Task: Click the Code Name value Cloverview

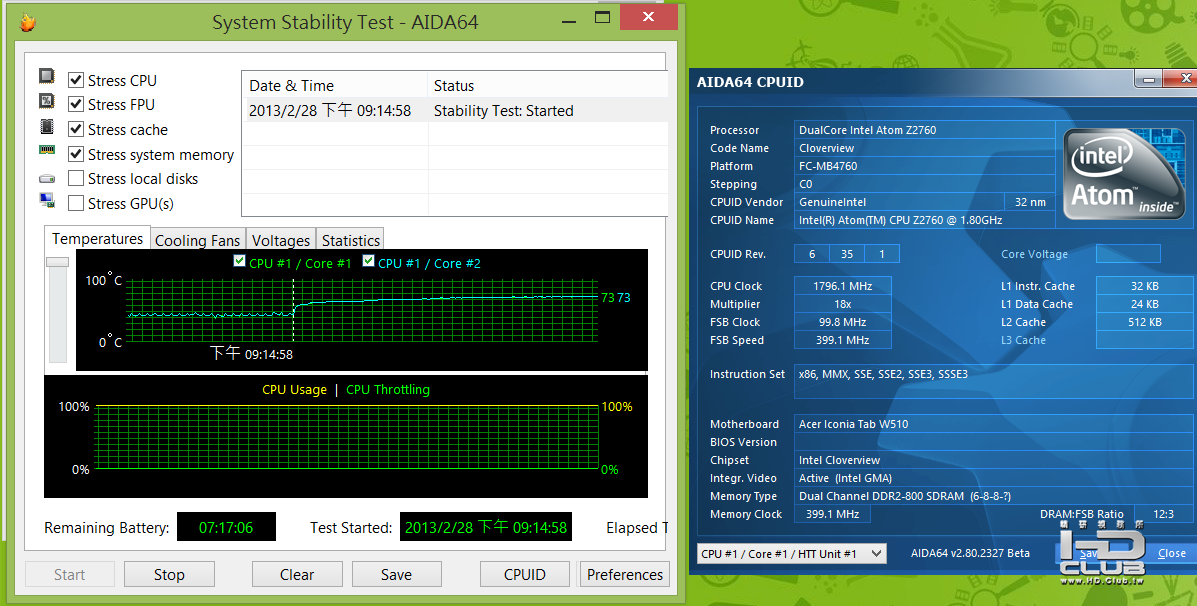Action: [x=924, y=148]
